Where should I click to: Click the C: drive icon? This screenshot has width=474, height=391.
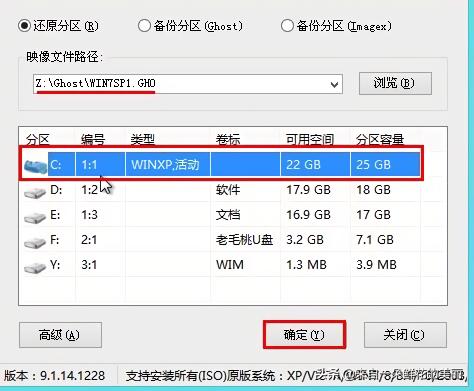tap(35, 166)
